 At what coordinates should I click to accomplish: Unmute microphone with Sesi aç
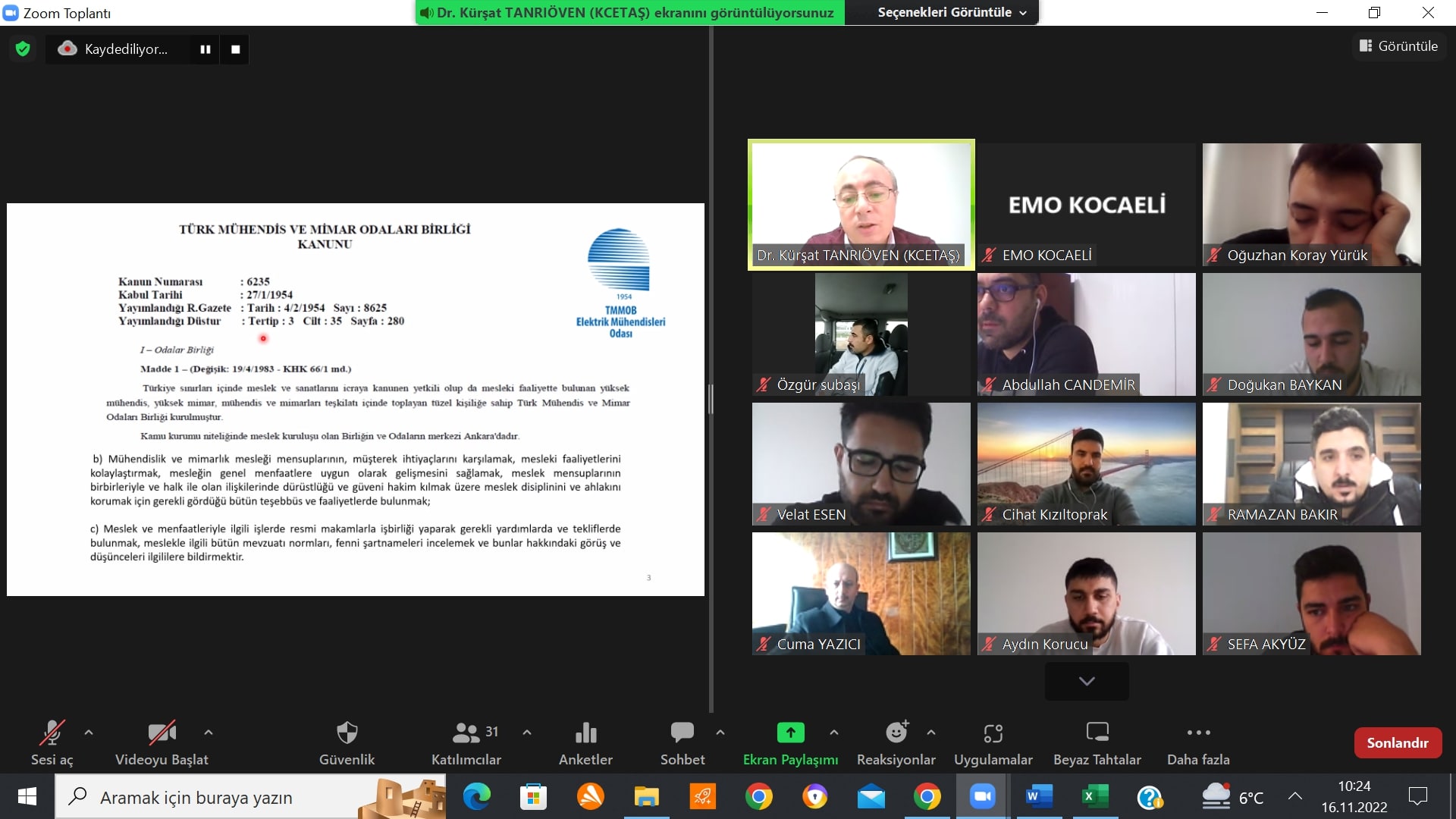(52, 742)
